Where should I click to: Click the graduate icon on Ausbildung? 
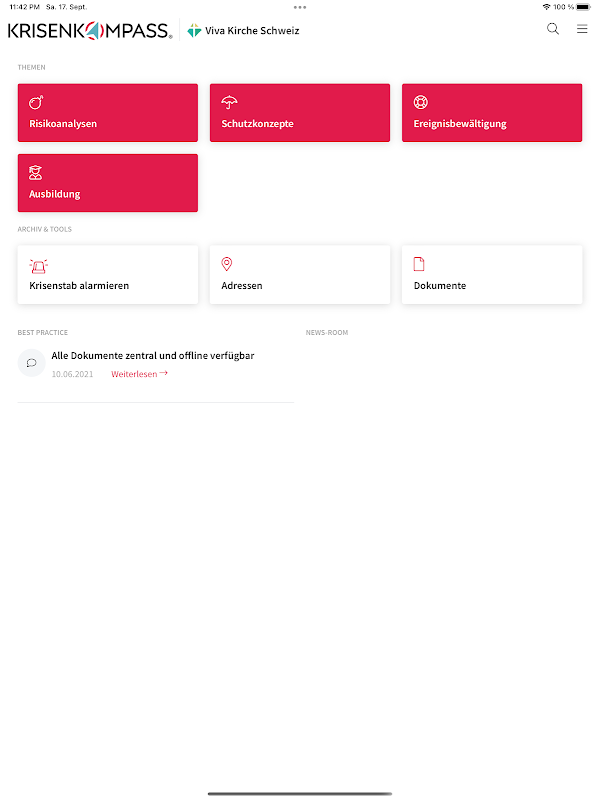(x=36, y=172)
